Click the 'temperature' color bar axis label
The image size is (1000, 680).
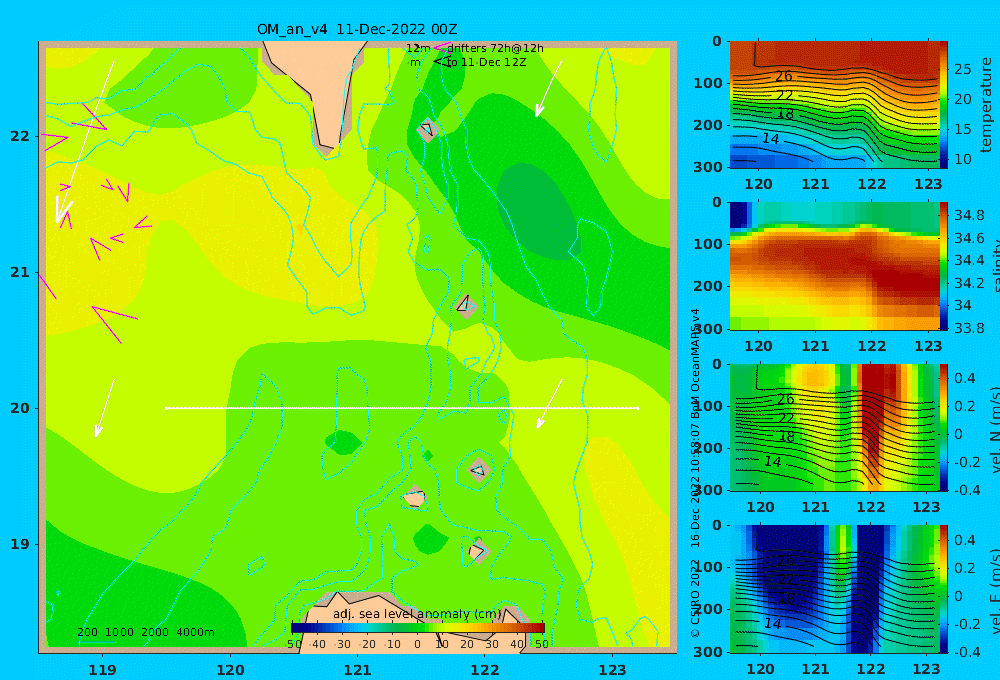[987, 105]
